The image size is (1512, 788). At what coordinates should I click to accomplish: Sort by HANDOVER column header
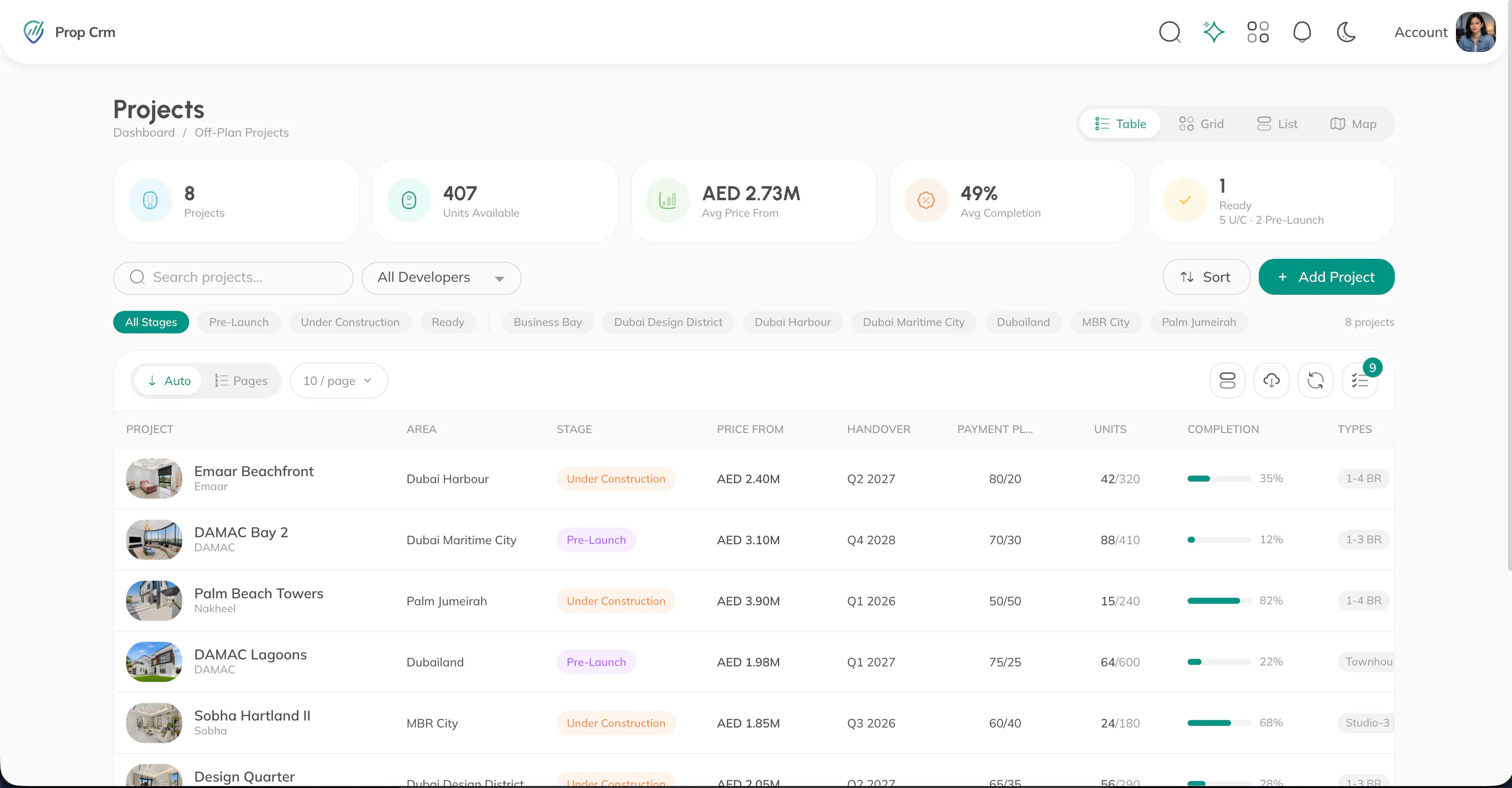(879, 429)
